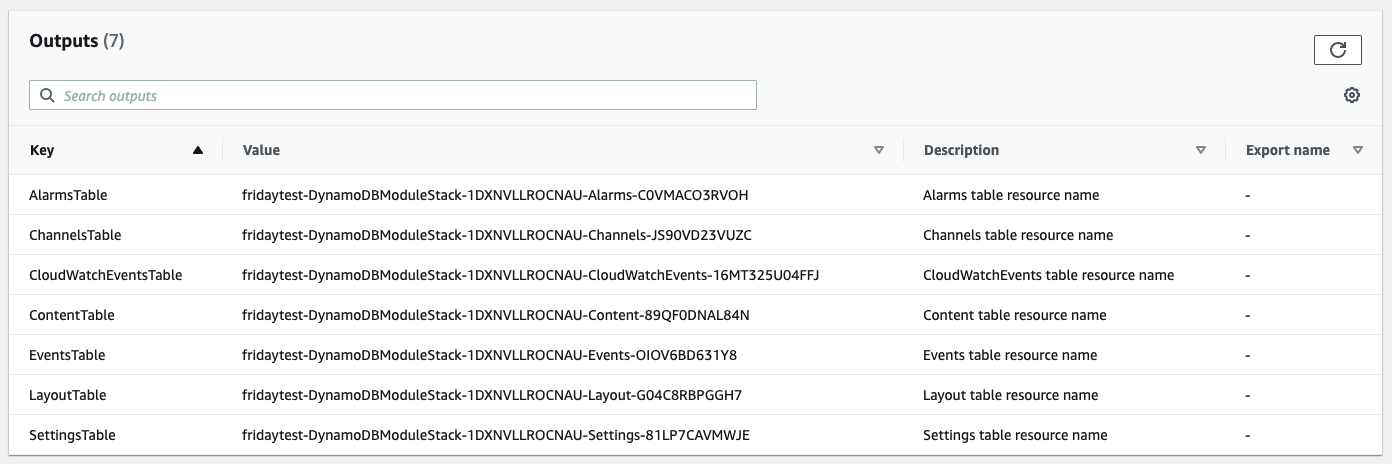The image size is (1392, 464).
Task: Click the Description column header label
Action: pyautogui.click(x=961, y=150)
